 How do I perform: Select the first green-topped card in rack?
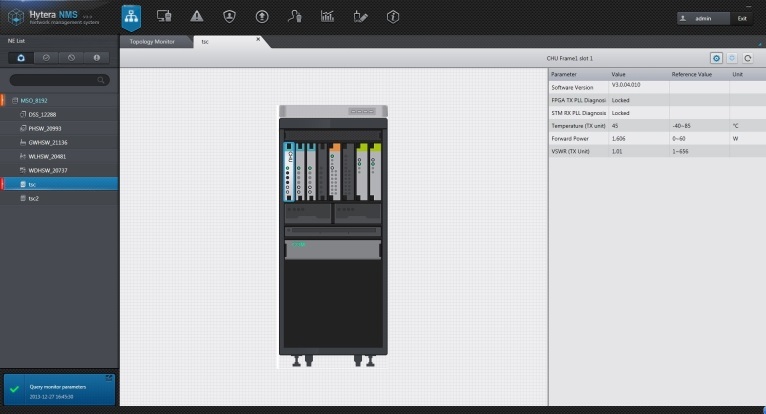tap(362, 172)
